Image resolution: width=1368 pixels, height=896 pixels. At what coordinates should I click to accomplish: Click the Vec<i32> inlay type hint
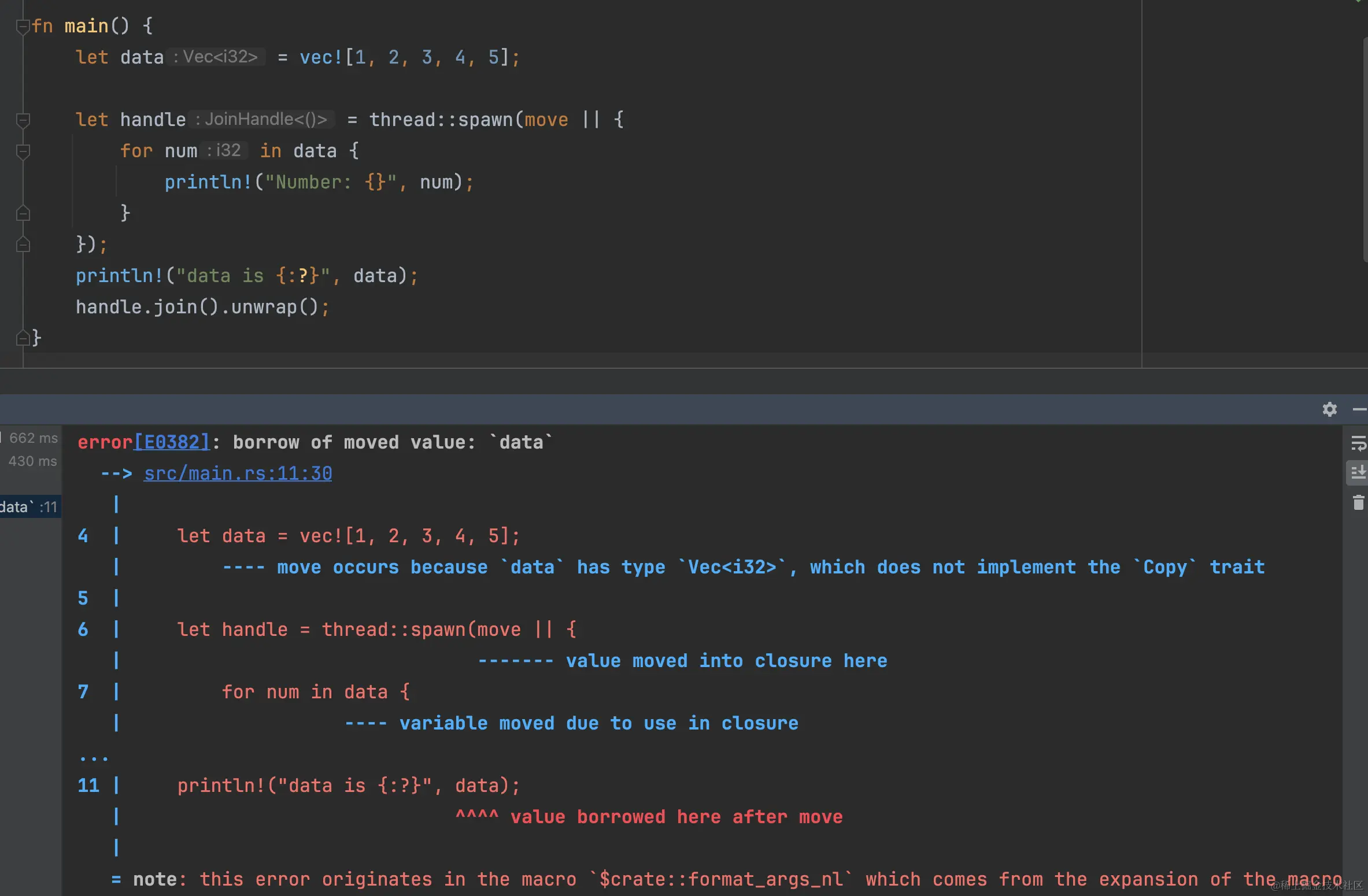216,57
